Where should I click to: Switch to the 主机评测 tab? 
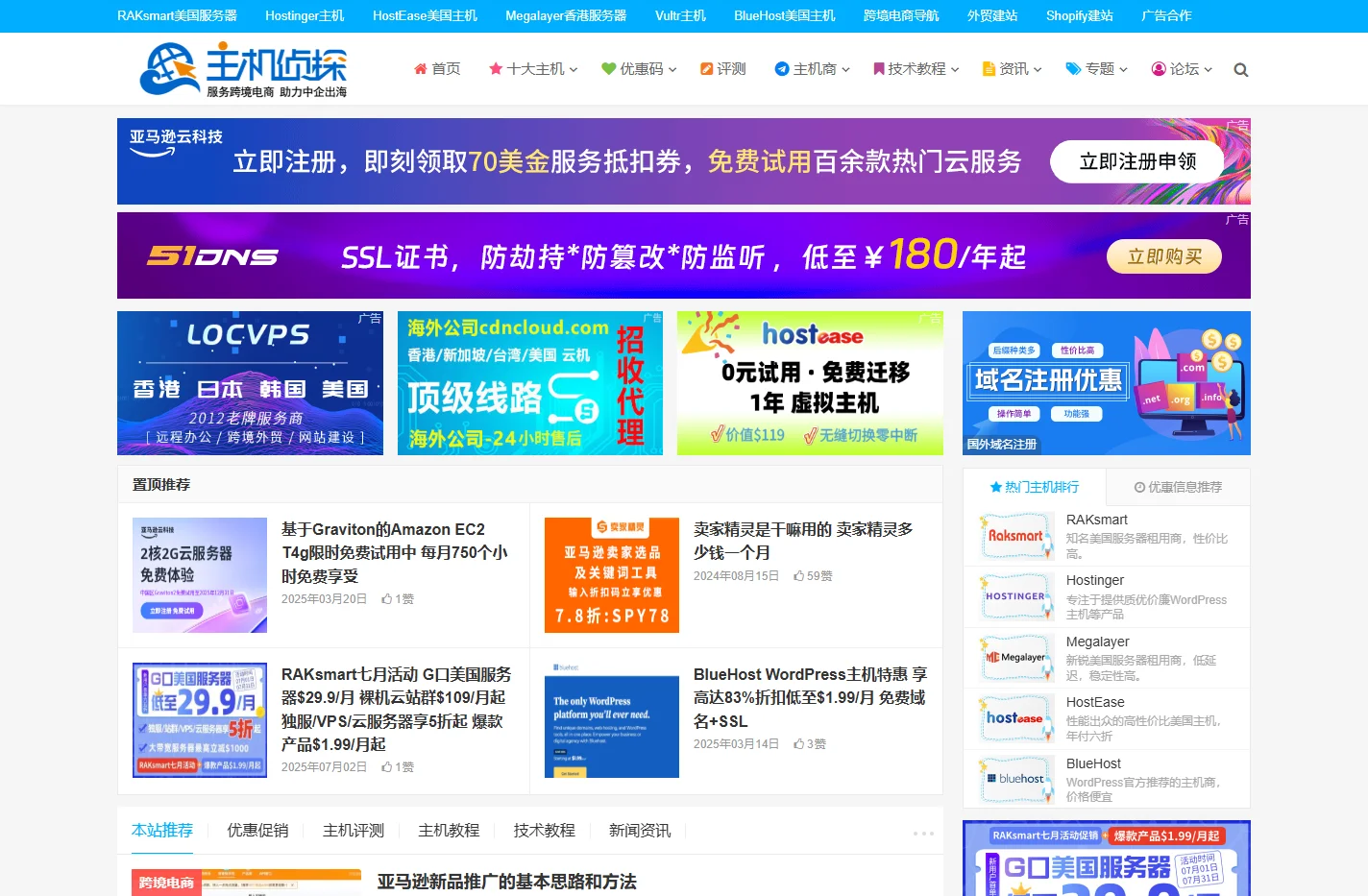pos(354,831)
